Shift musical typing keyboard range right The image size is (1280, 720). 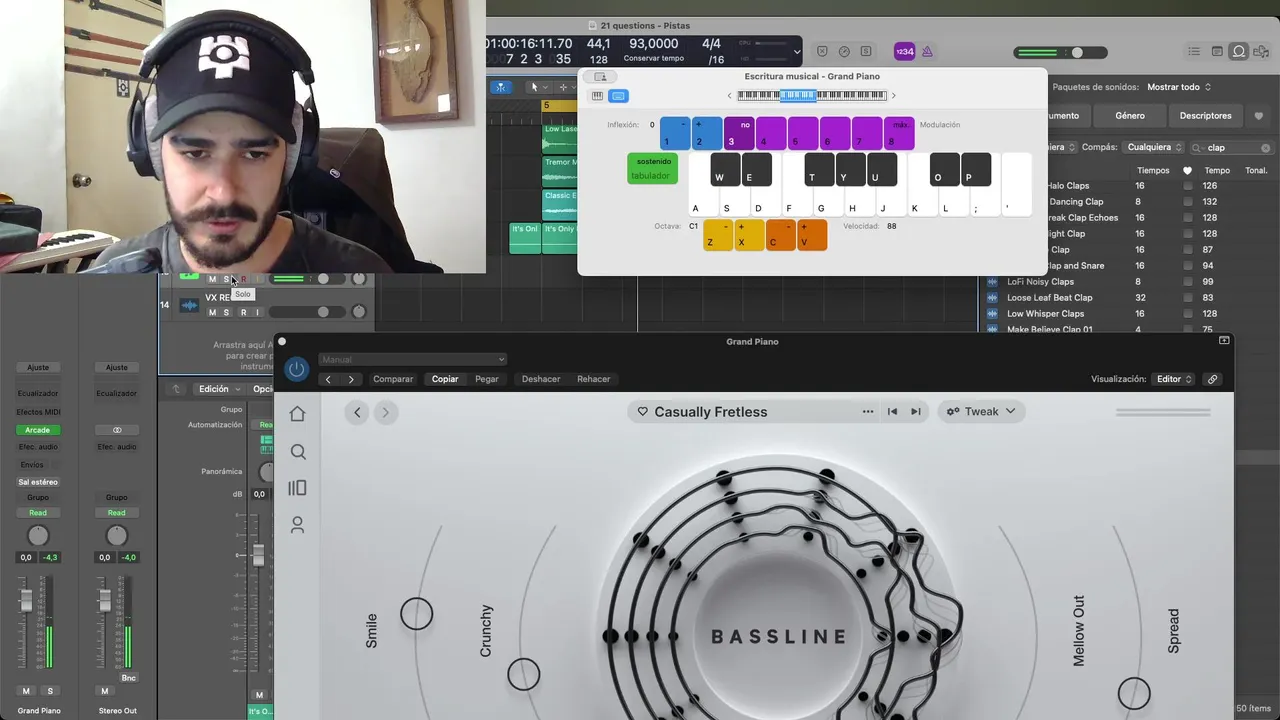click(893, 96)
